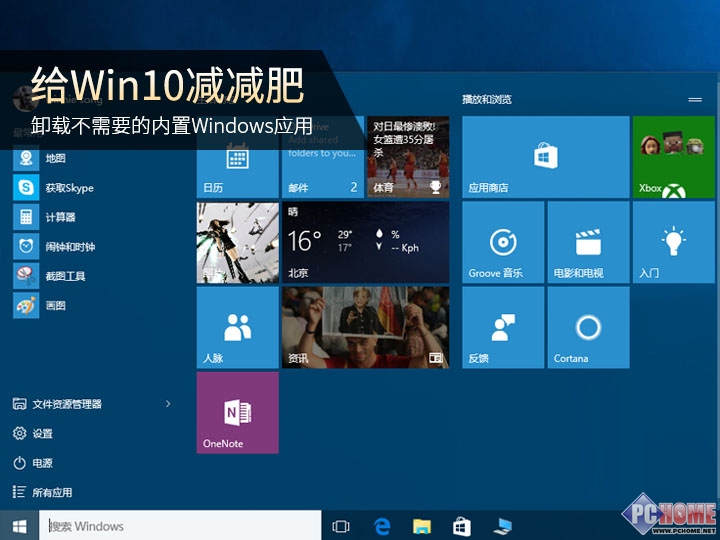Focus the Search Windows box
Viewport: 720px width, 540px height.
[180, 526]
